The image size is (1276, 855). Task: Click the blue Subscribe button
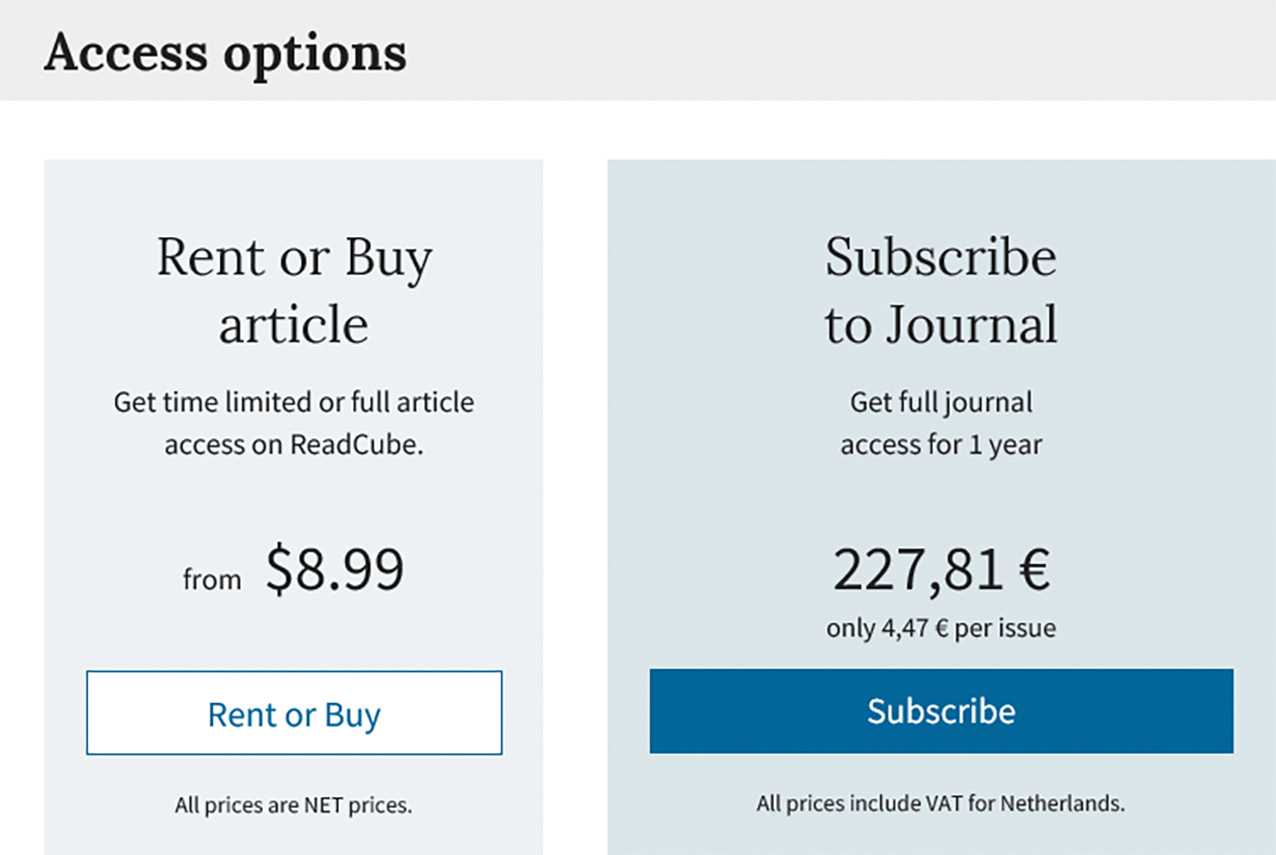pos(941,711)
